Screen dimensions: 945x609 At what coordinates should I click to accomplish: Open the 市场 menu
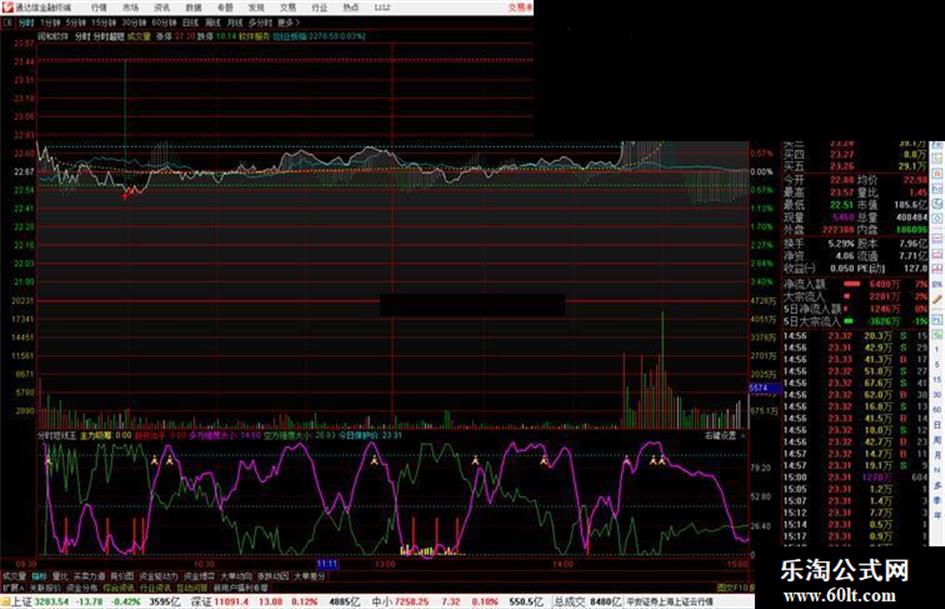click(x=130, y=8)
